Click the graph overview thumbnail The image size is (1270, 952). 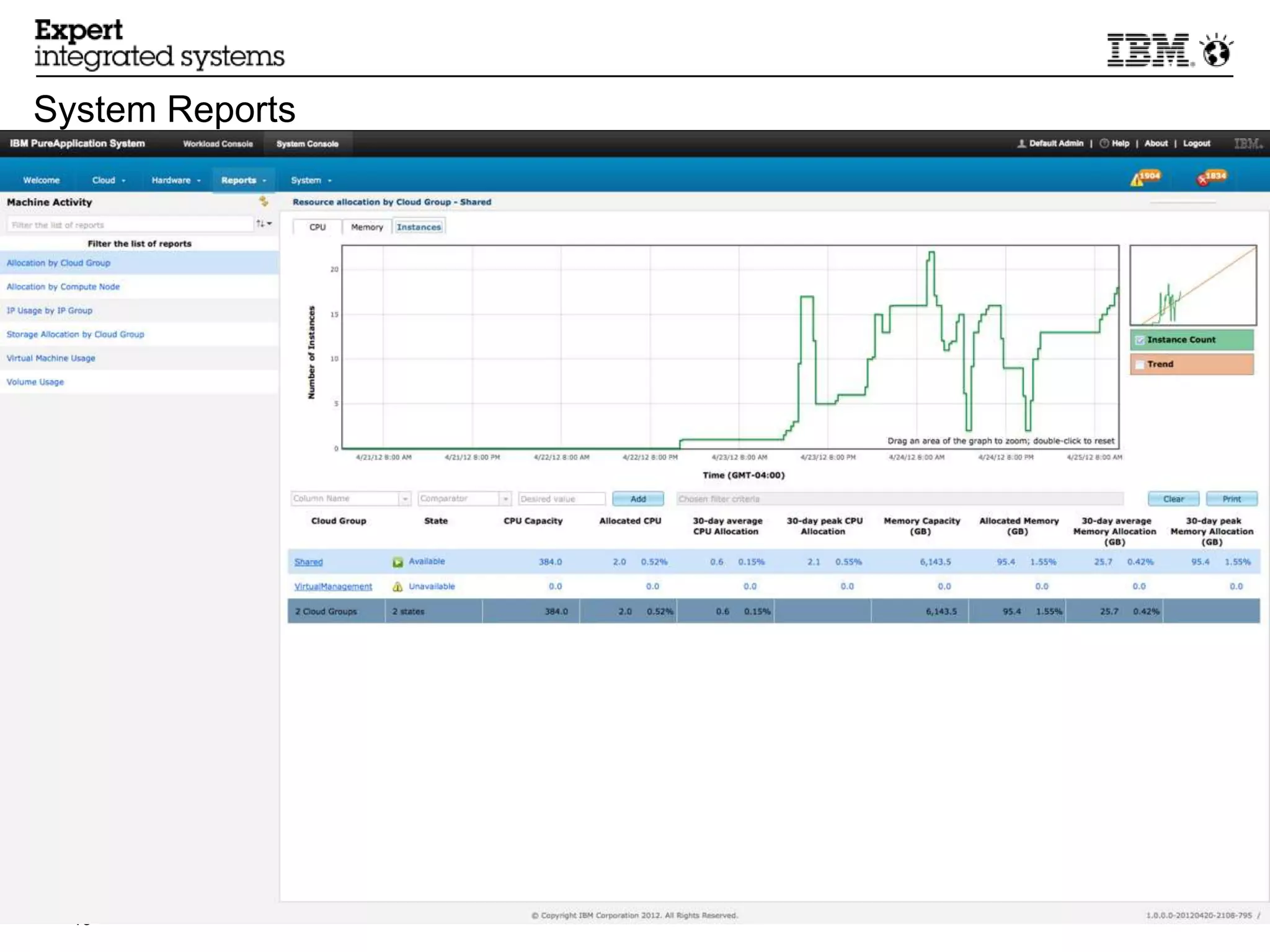(1193, 285)
